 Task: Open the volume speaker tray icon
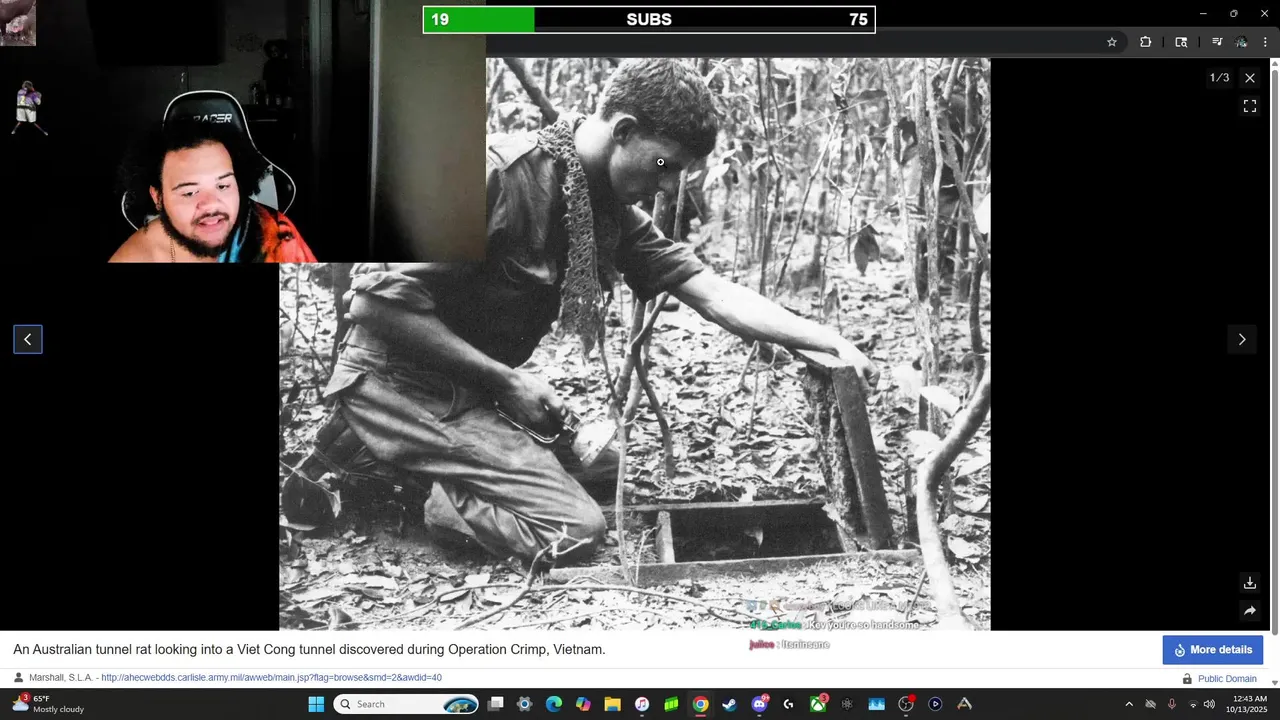[x=1209, y=704]
